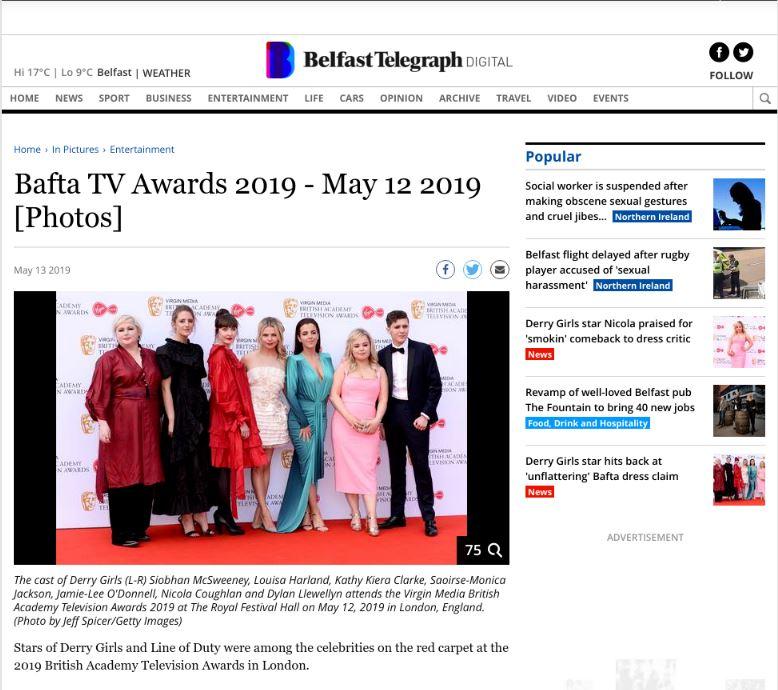Read the Fountain pub revamp story
Image resolution: width=778 pixels, height=690 pixels.
click(609, 400)
